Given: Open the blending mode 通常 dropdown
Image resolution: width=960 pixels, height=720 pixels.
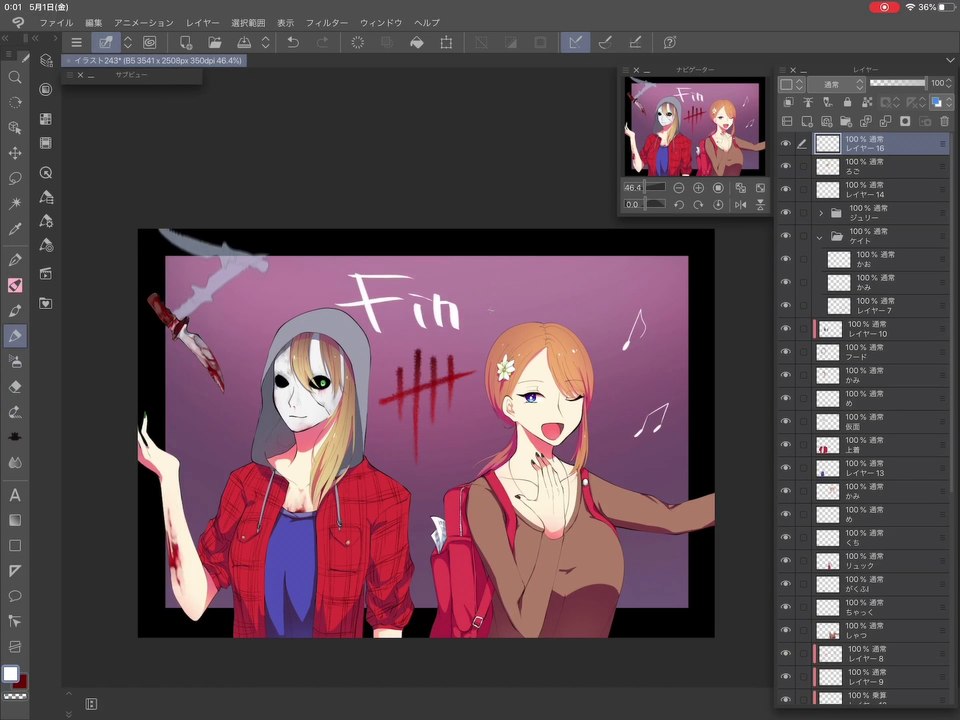Looking at the screenshot, I should (836, 84).
